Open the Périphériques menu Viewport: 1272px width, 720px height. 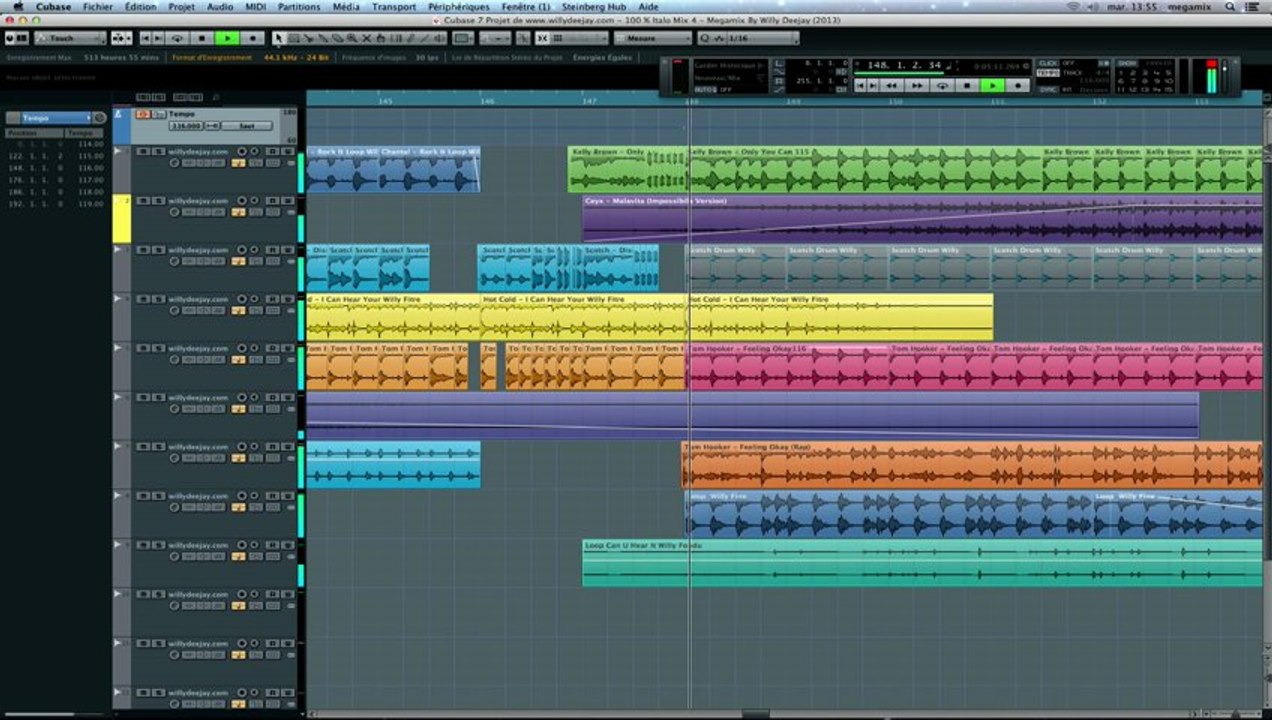[x=459, y=6]
